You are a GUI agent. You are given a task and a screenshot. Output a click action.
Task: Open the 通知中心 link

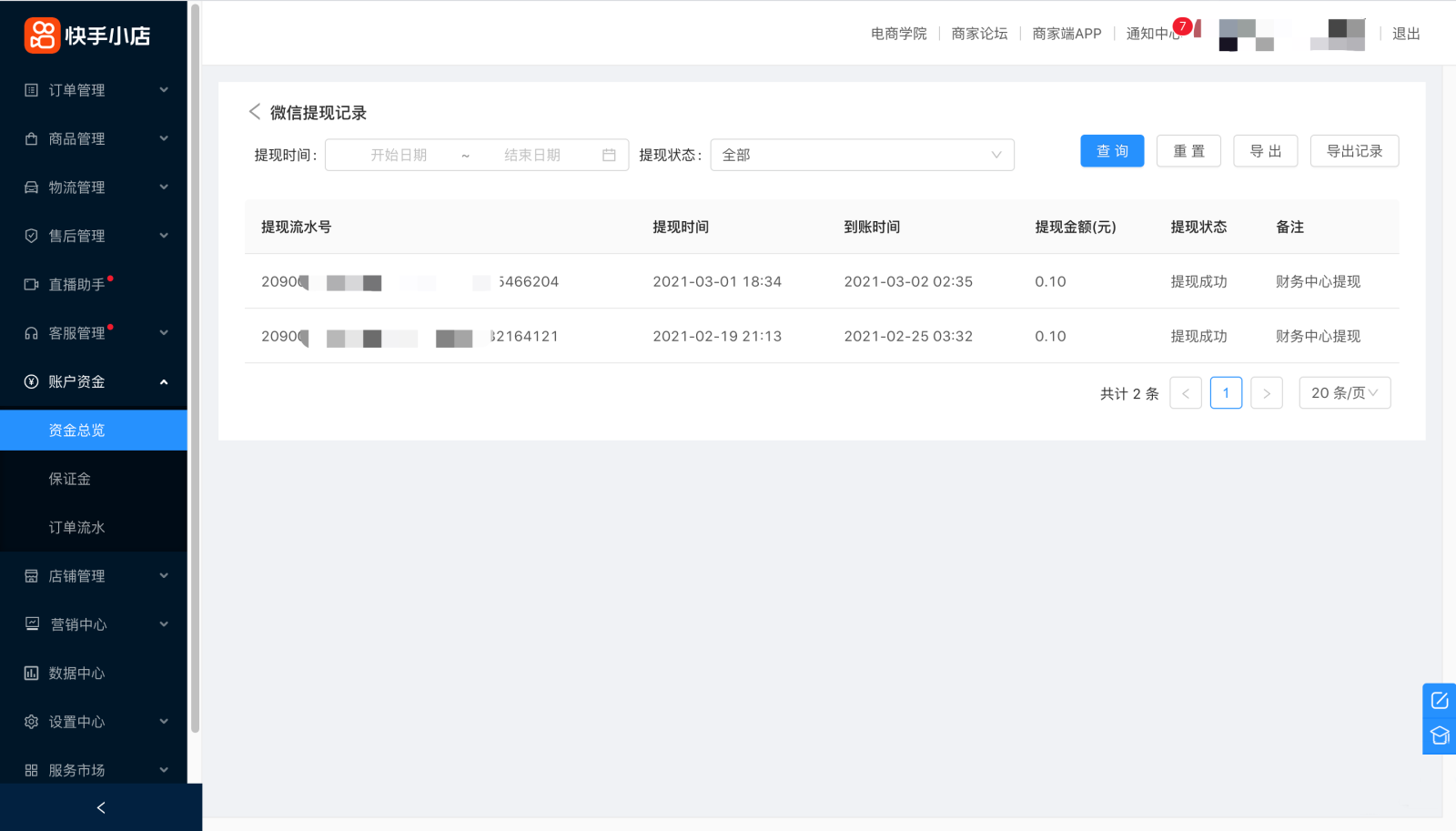tap(1153, 34)
